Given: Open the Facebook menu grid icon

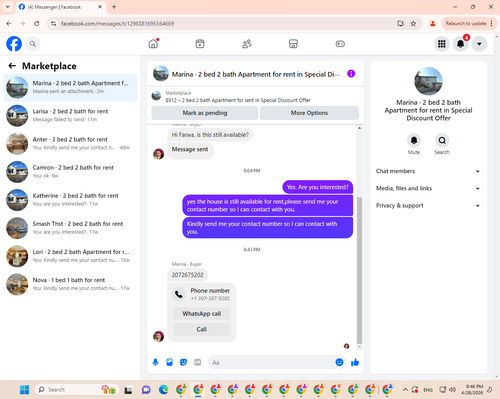Looking at the screenshot, I should [442, 44].
